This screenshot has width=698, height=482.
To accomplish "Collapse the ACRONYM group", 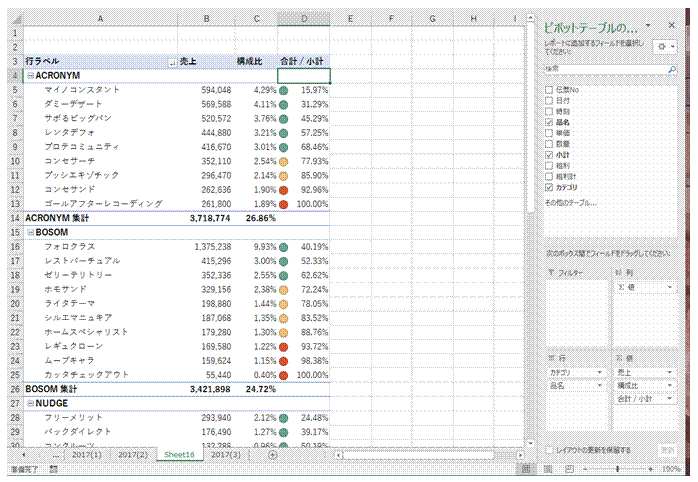I will pyautogui.click(x=30, y=76).
